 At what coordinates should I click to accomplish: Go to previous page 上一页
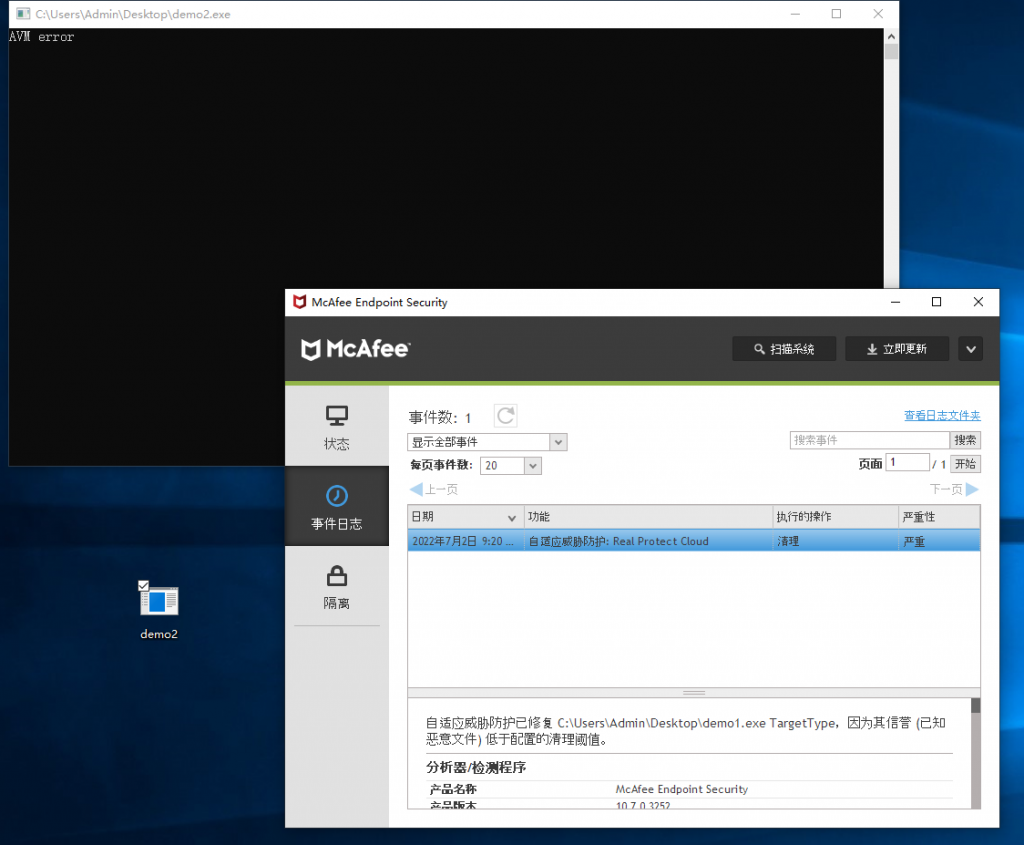pyautogui.click(x=434, y=489)
